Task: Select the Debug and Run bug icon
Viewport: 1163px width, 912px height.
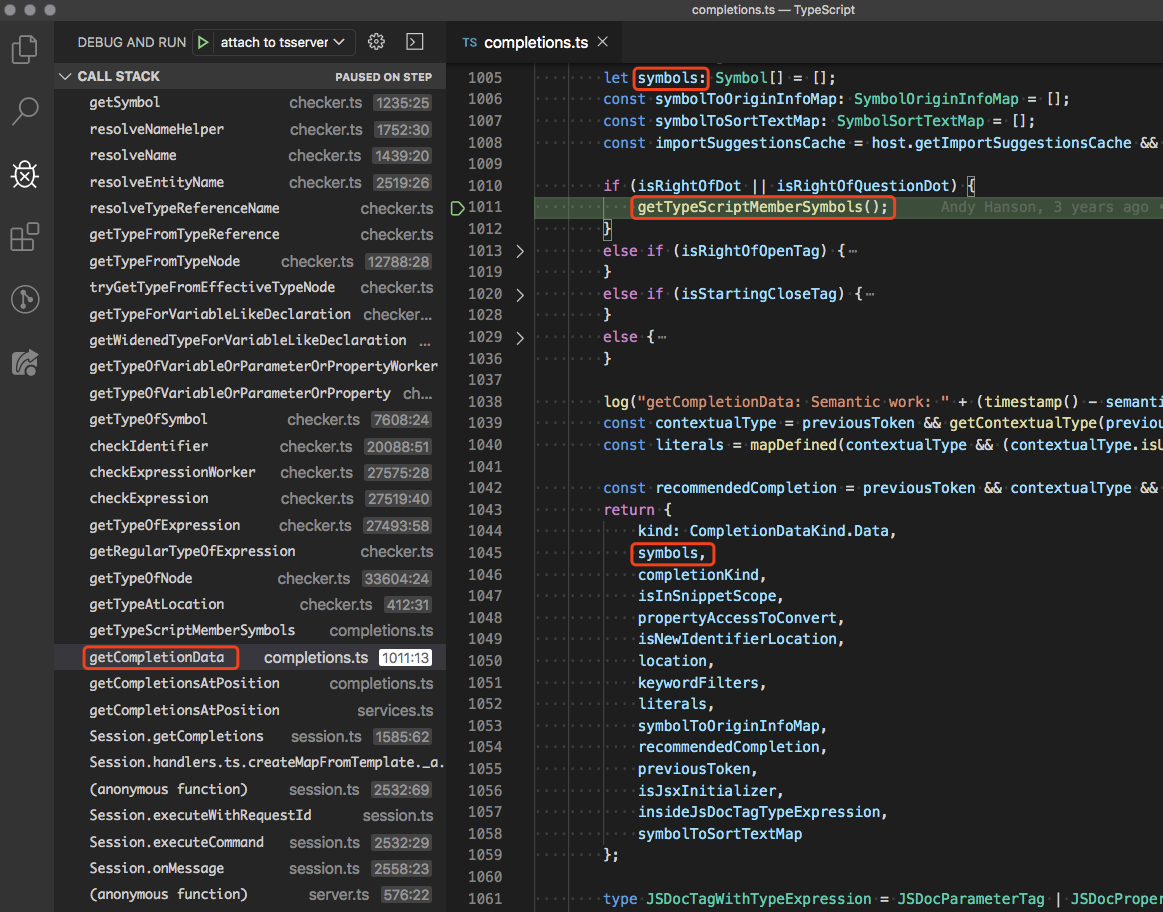Action: (x=25, y=175)
